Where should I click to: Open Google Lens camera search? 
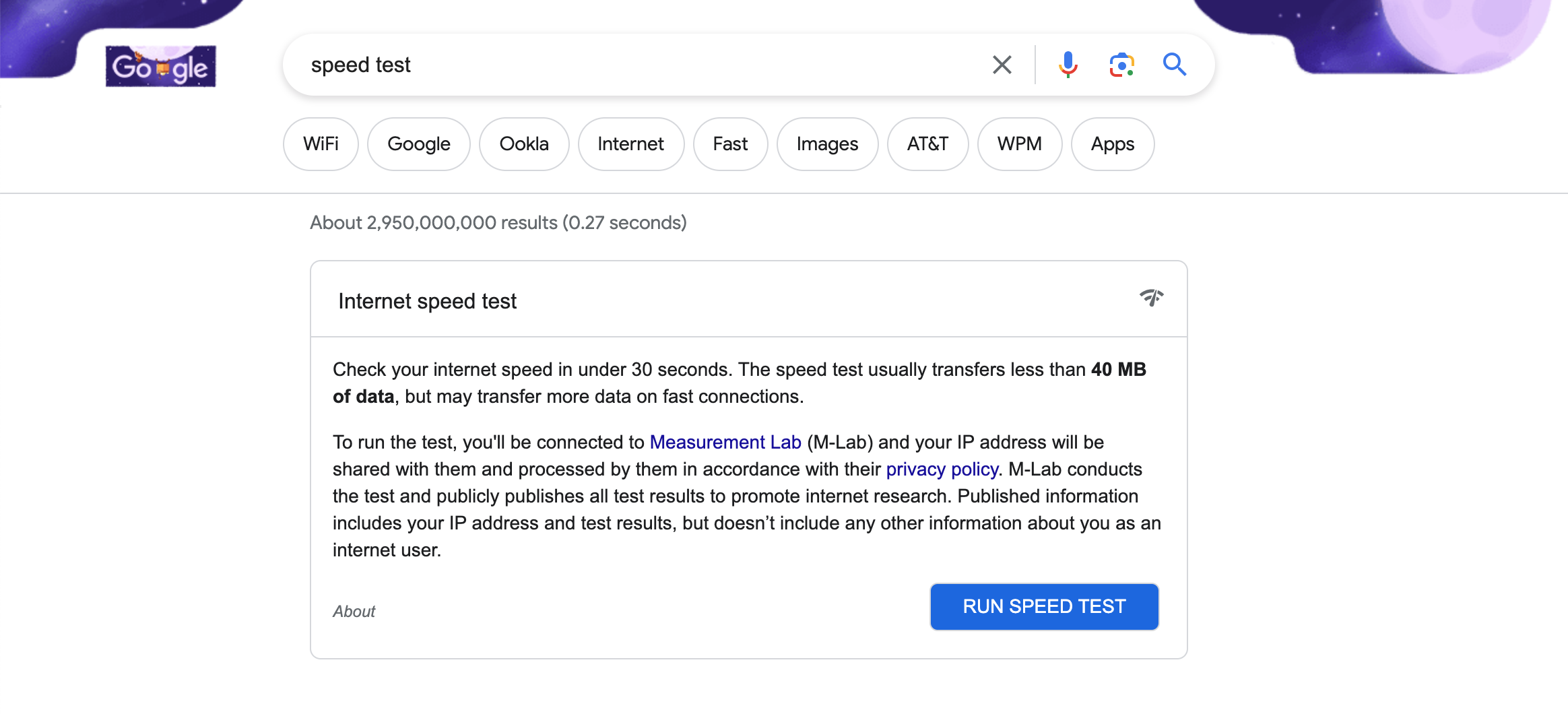[x=1121, y=64]
